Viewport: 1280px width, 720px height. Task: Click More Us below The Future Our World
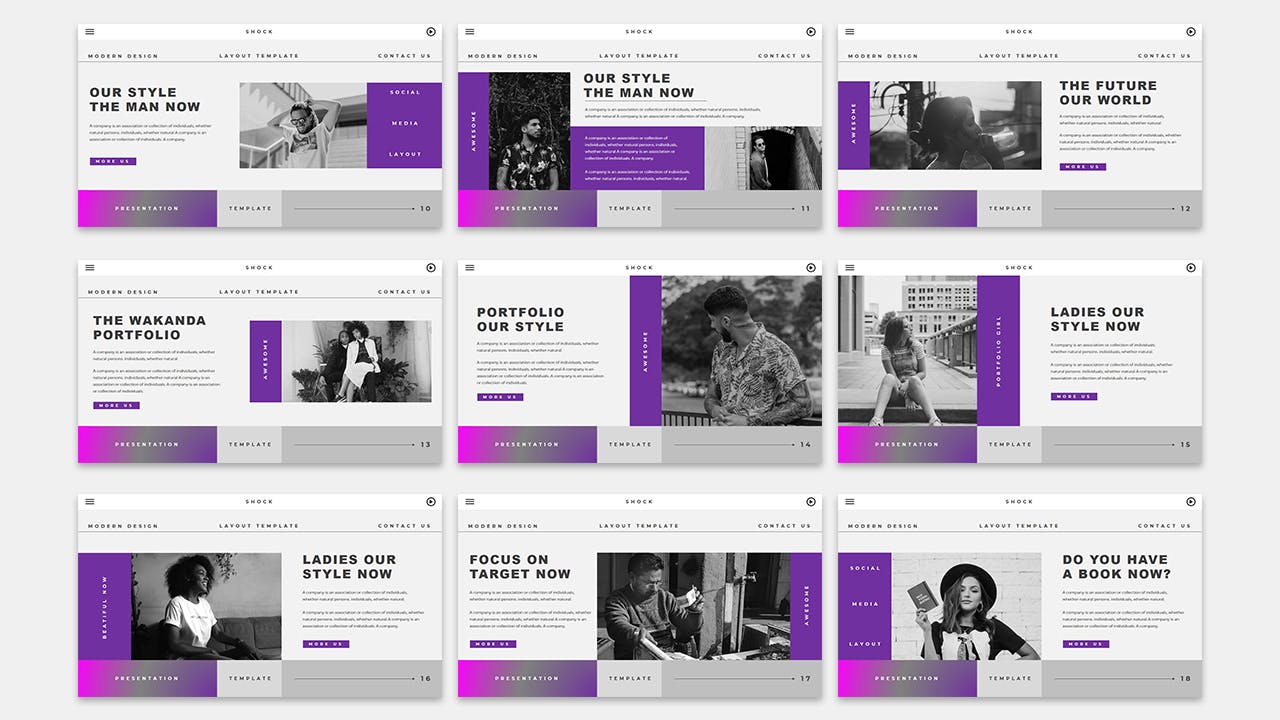click(1083, 167)
